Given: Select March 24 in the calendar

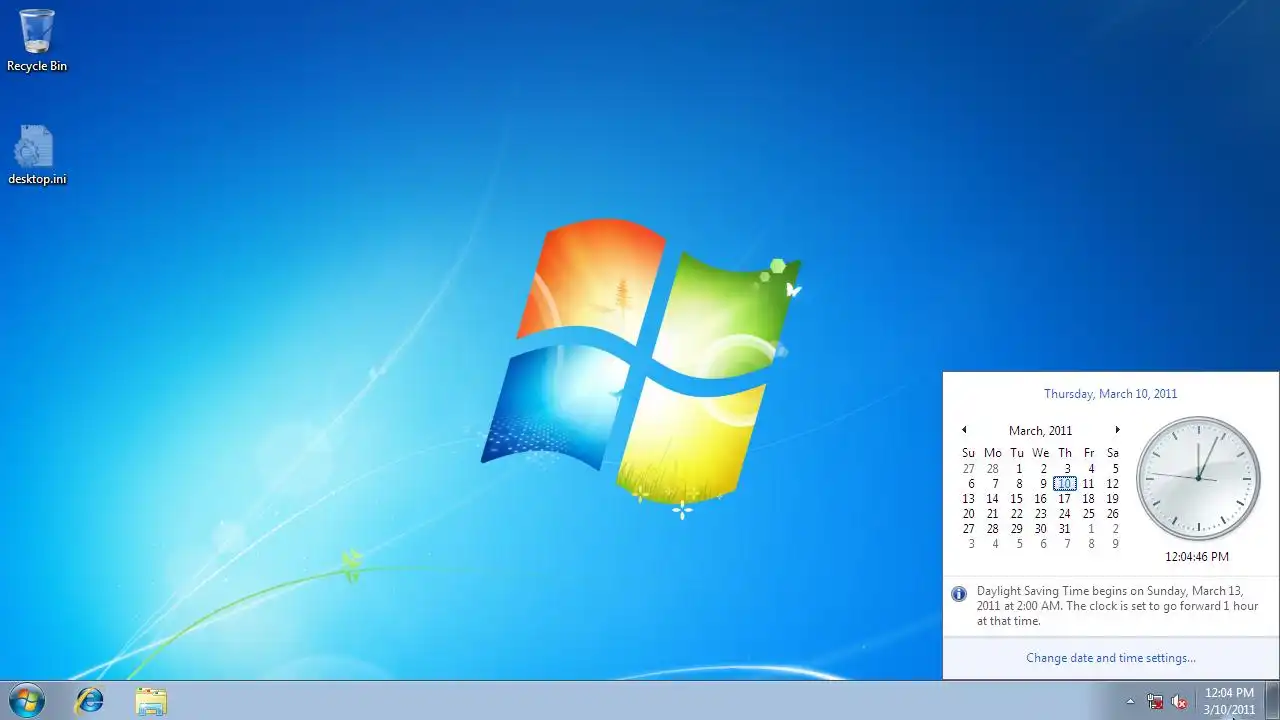Looking at the screenshot, I should [x=1064, y=514].
